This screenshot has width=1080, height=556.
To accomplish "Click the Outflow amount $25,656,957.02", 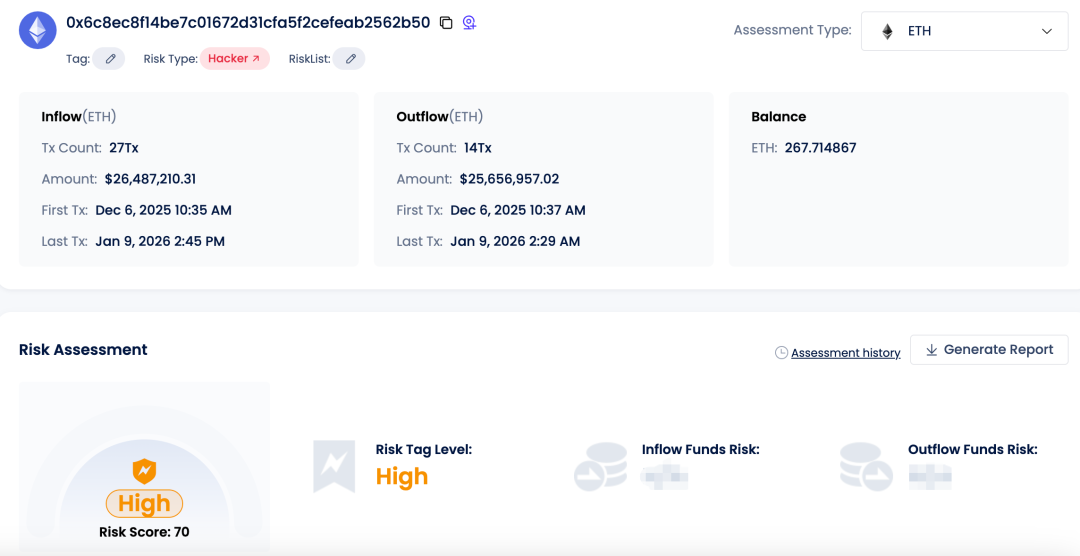I will click(x=509, y=179).
